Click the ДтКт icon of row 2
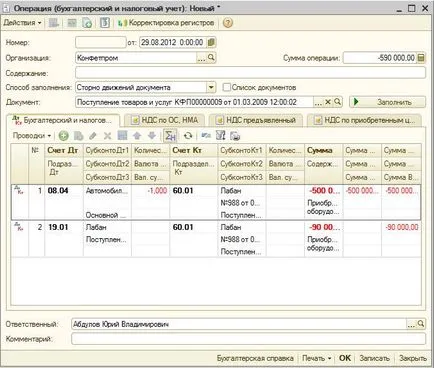Image resolution: width=434 pixels, height=368 pixels. coord(19,227)
